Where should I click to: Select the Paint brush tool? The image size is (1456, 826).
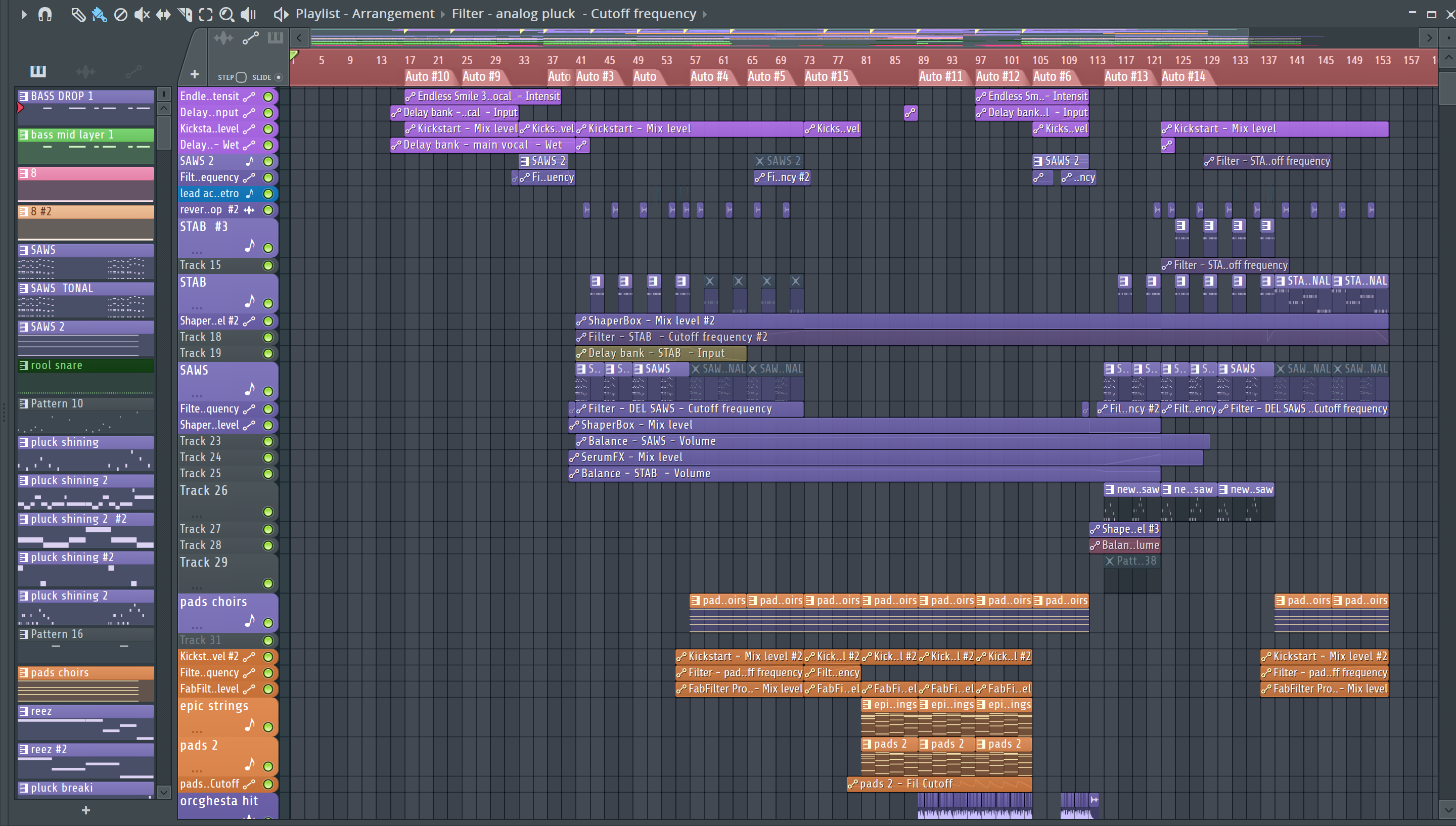click(99, 14)
